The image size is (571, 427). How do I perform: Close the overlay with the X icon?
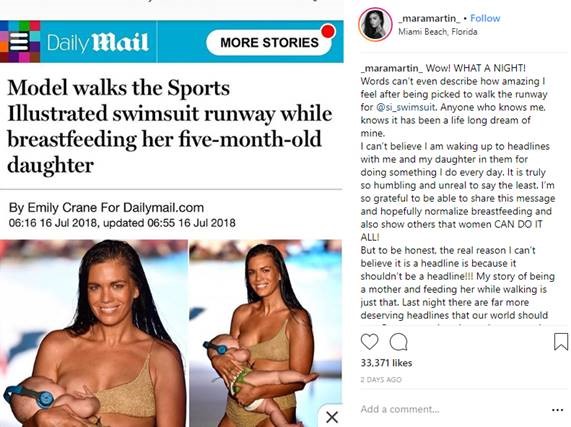tap(332, 417)
